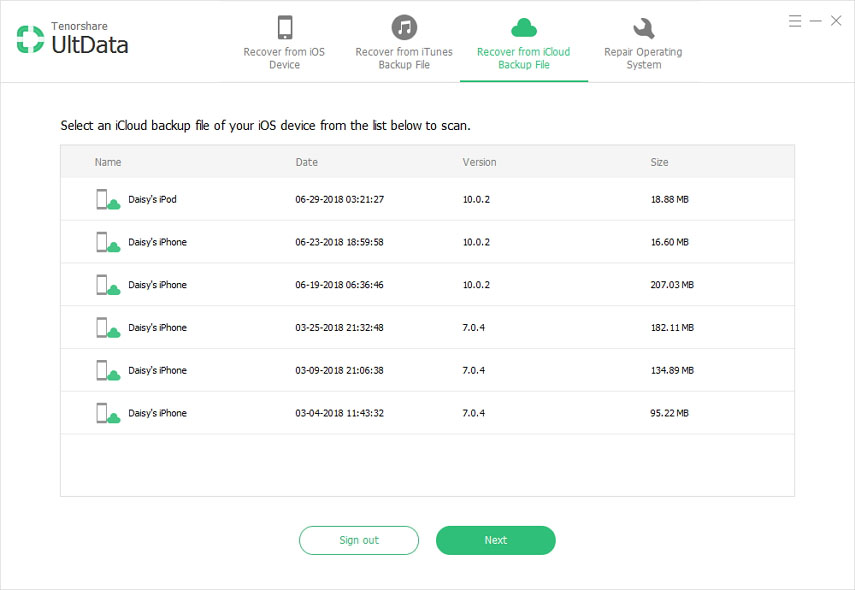The width and height of the screenshot is (855, 590).
Task: Click the device icon for Daisy's iPod
Action: point(108,200)
